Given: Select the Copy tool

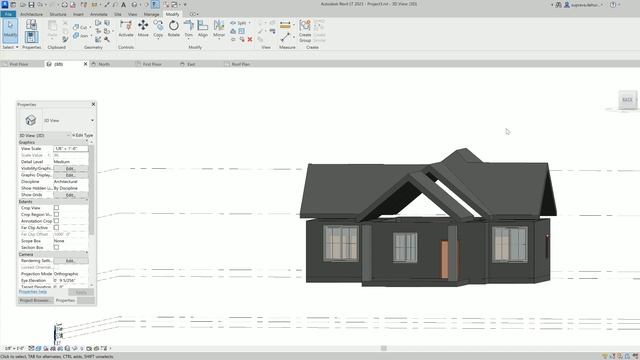Looking at the screenshot, I should tap(158, 29).
